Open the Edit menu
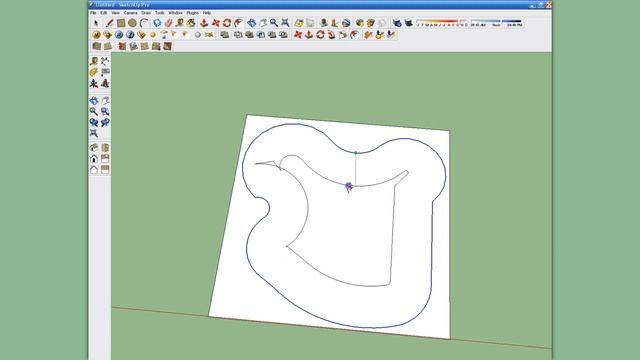640x360 pixels. (104, 13)
